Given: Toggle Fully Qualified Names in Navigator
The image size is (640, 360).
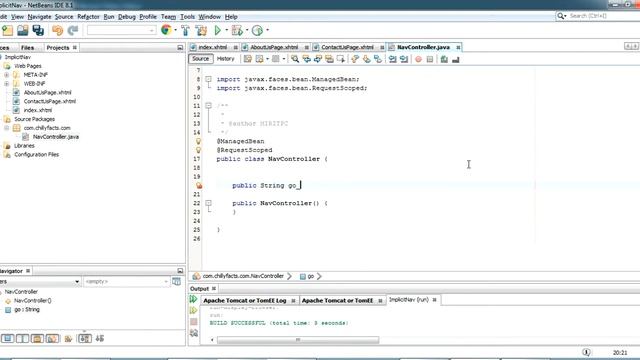Looking at the screenshot, I should tap(68, 338).
